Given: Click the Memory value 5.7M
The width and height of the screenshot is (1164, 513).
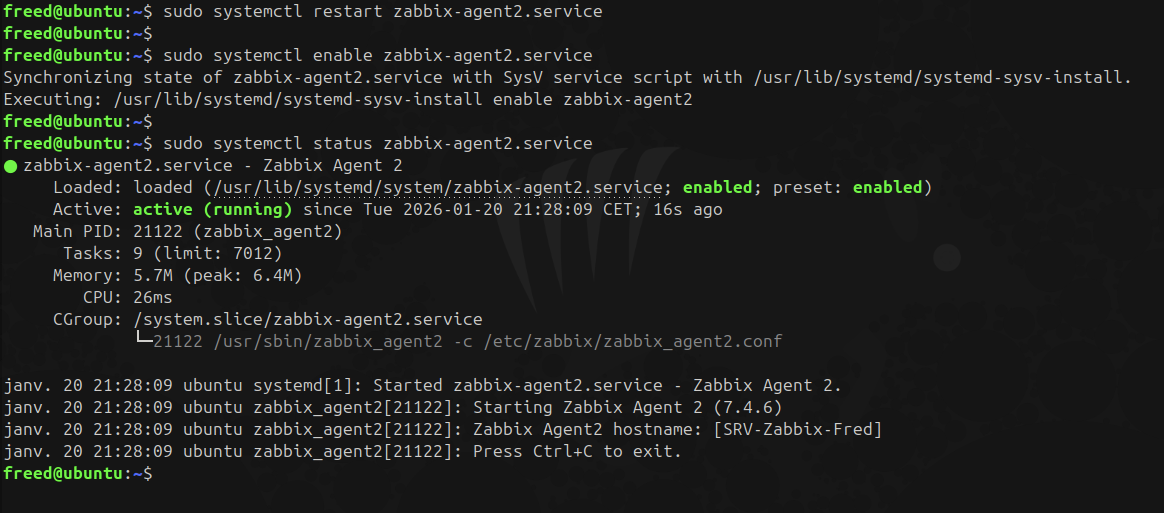Looking at the screenshot, I should (x=153, y=275).
